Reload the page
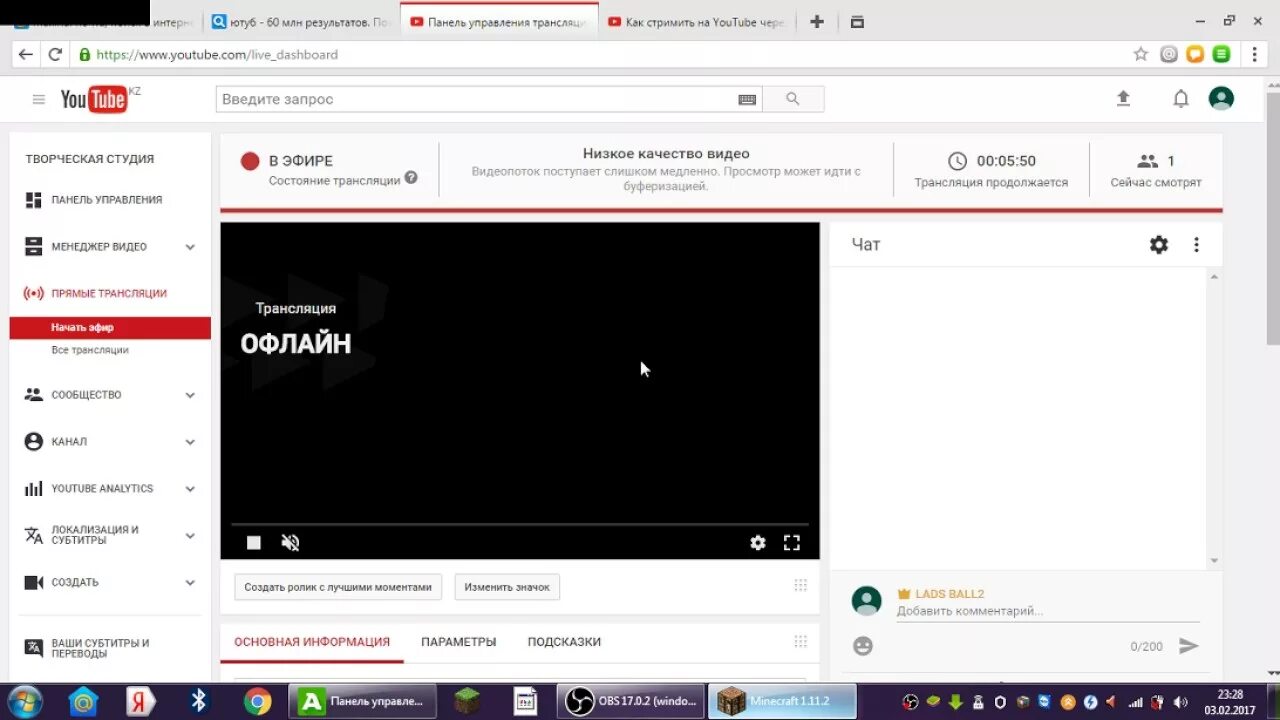This screenshot has height=720, width=1280. 55,55
